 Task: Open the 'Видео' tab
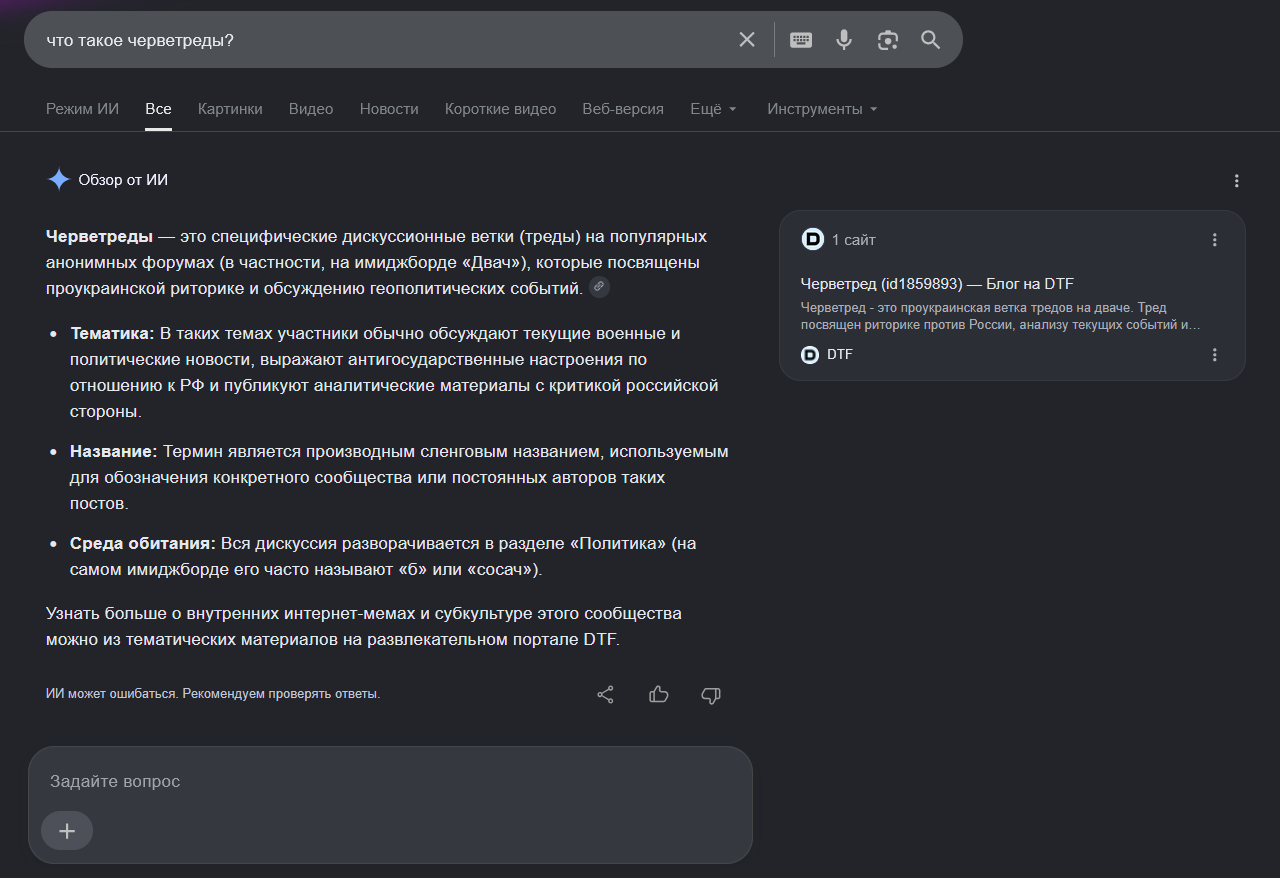coord(311,109)
